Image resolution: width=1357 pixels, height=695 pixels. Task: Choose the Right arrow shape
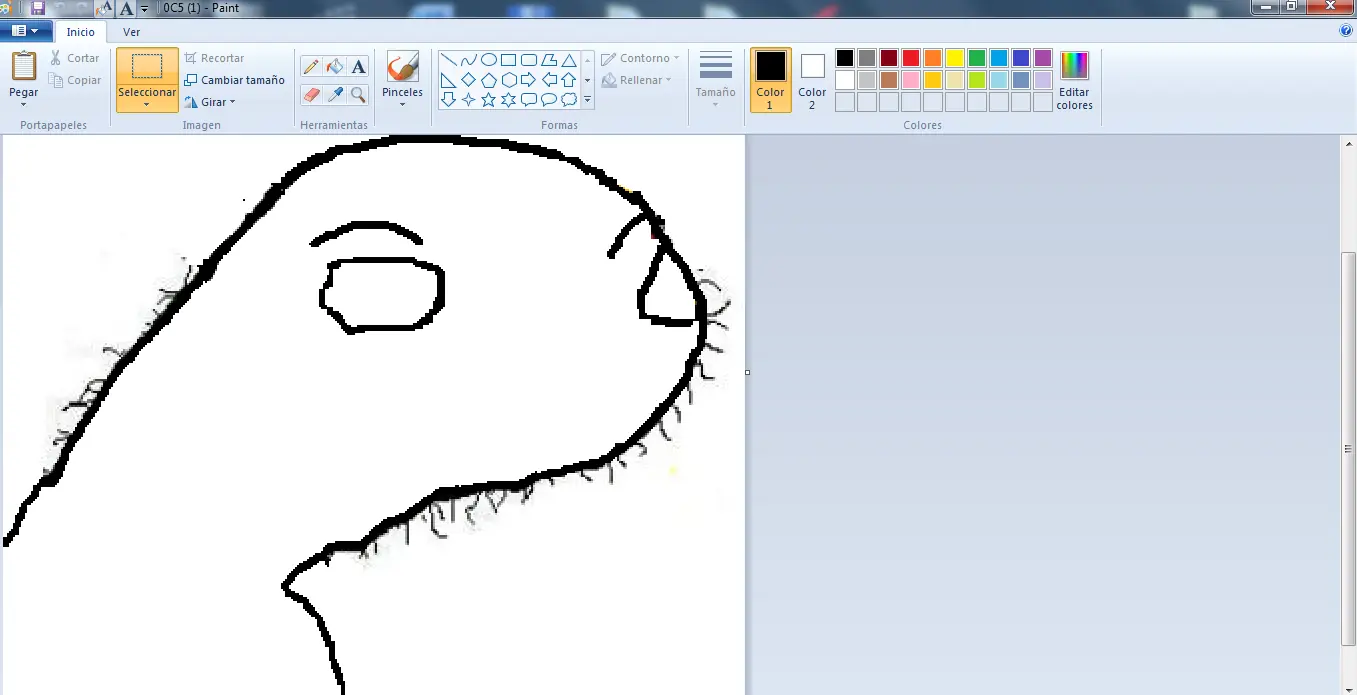pyautogui.click(x=528, y=80)
